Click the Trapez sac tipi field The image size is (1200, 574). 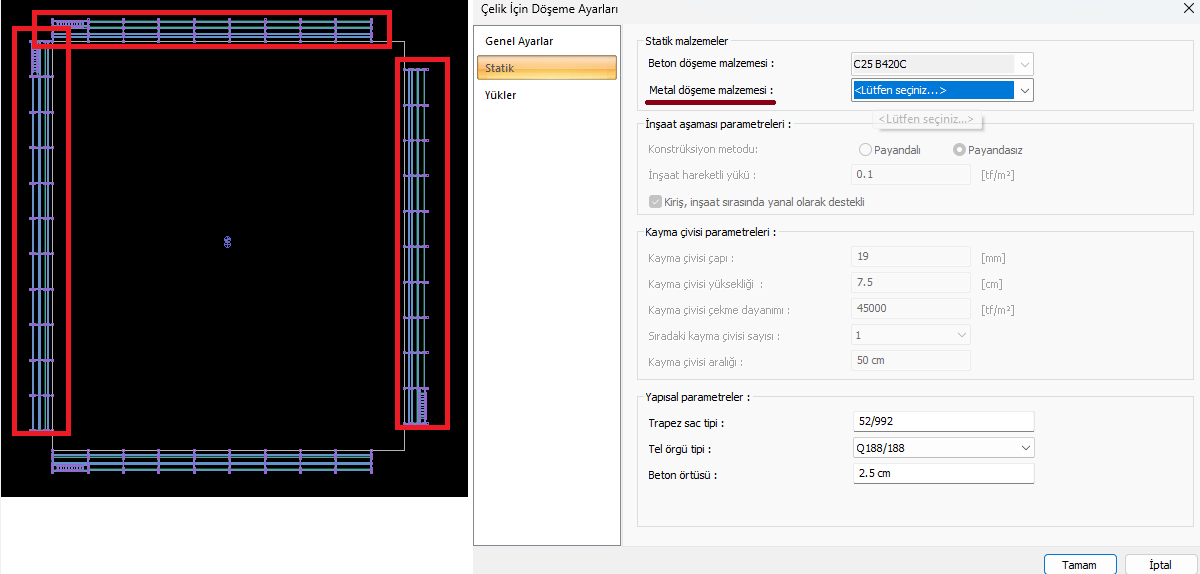coord(942,421)
